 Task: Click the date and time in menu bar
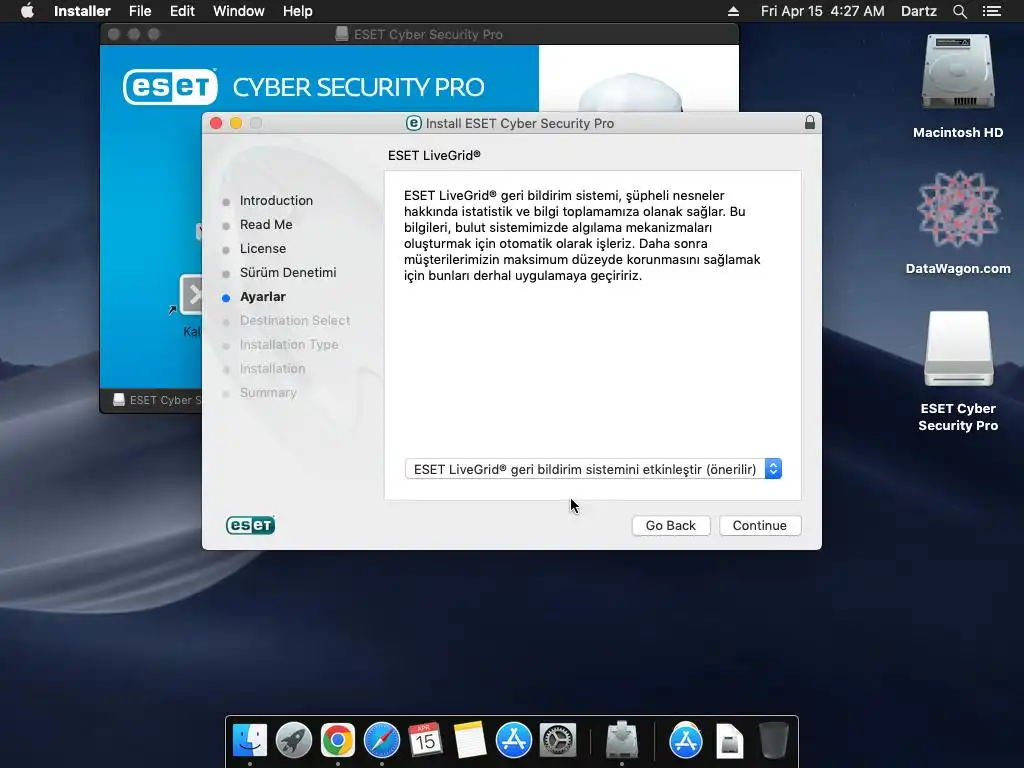pos(822,11)
